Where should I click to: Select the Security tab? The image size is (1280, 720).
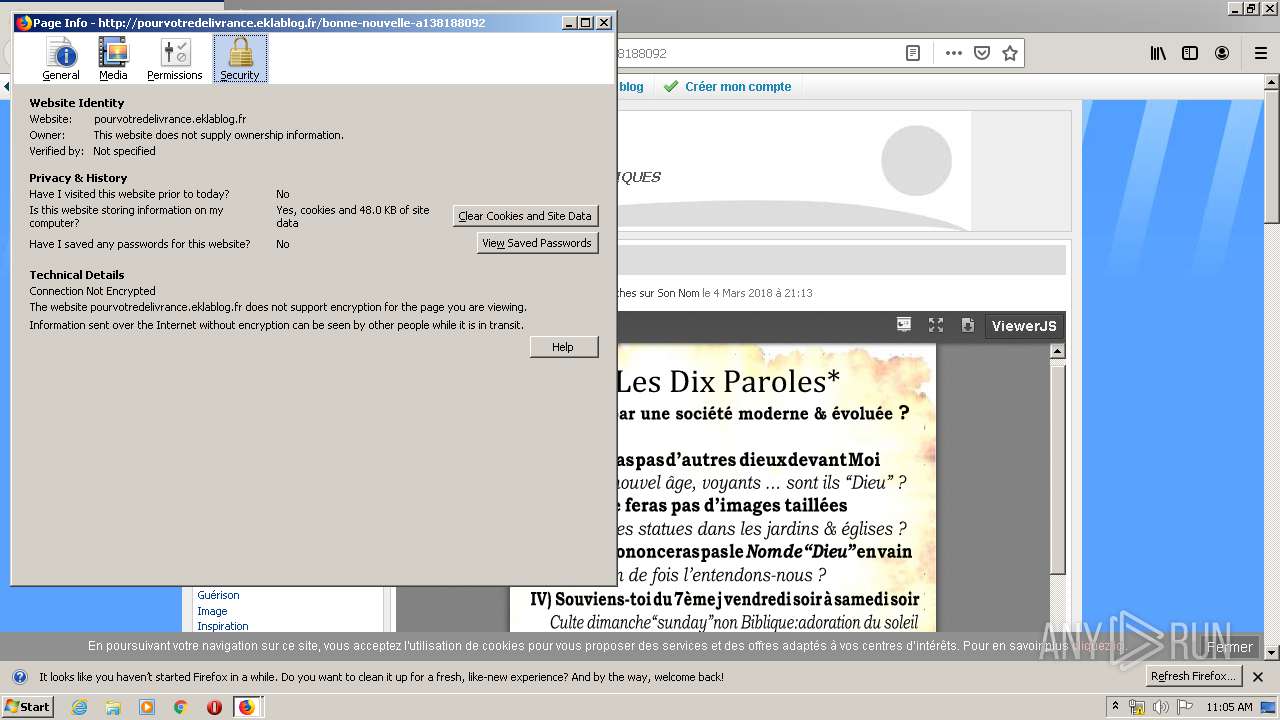(240, 59)
